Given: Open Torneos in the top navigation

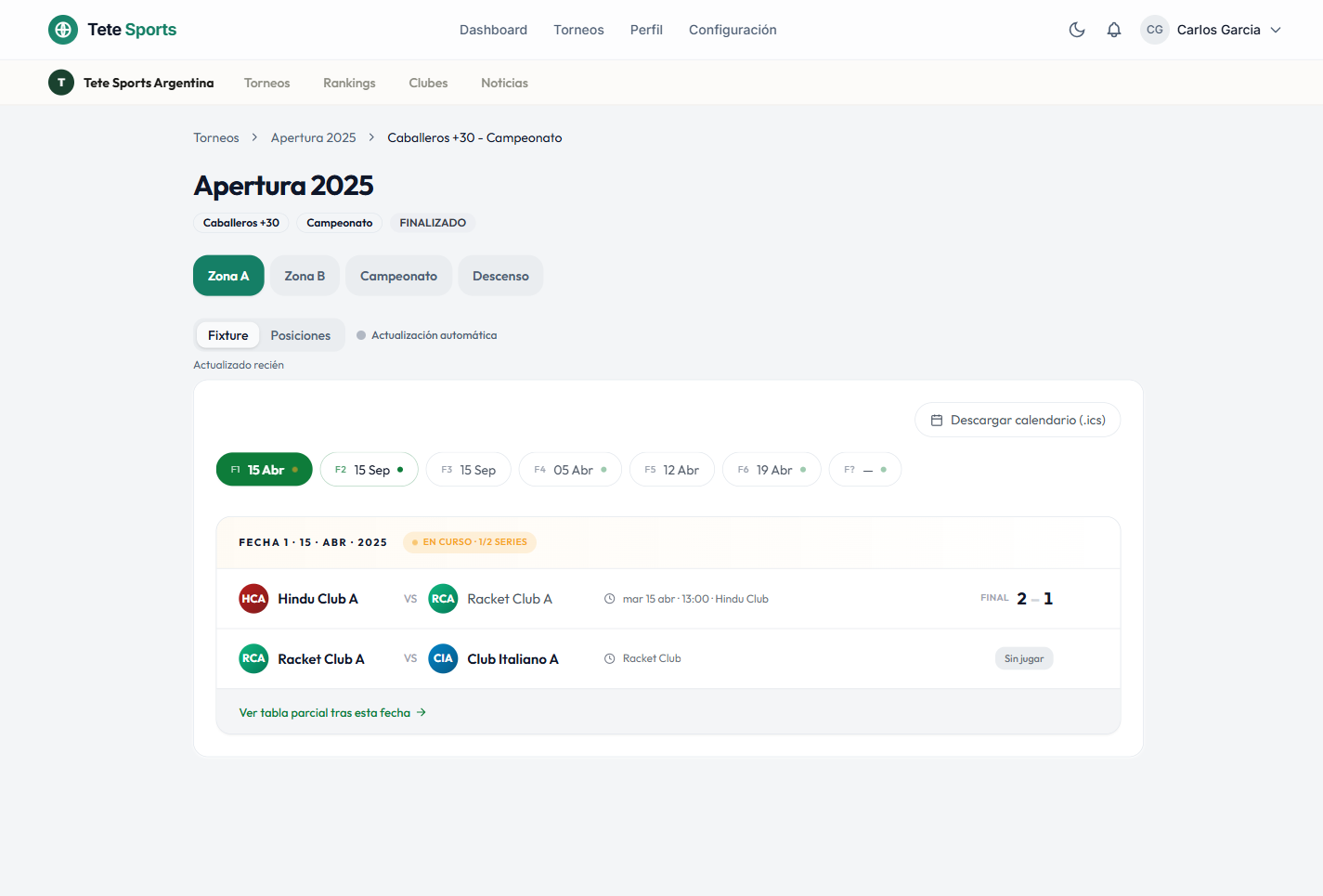Looking at the screenshot, I should click(x=578, y=30).
